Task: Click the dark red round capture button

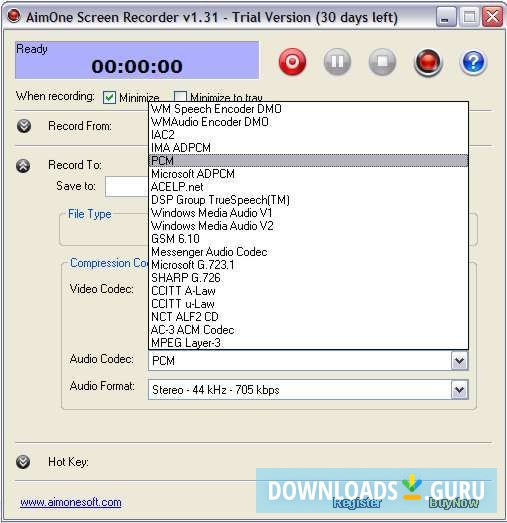Action: tap(428, 62)
